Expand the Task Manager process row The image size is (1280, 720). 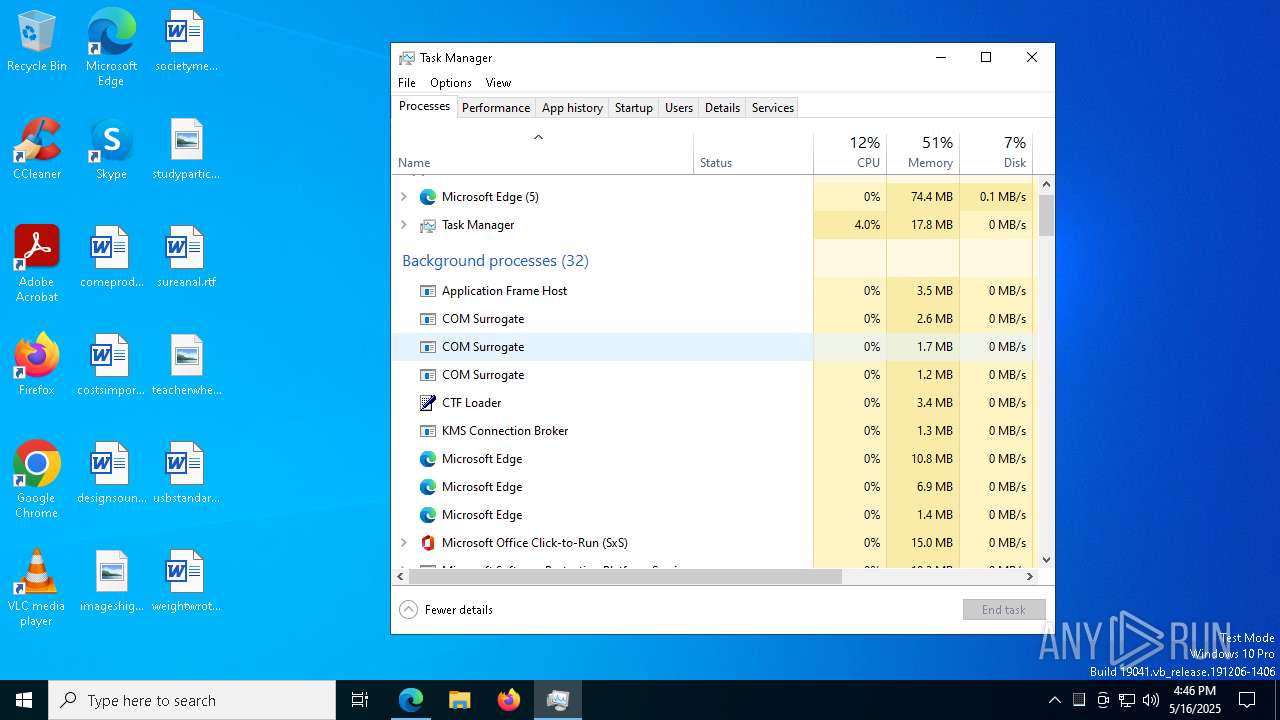[404, 225]
